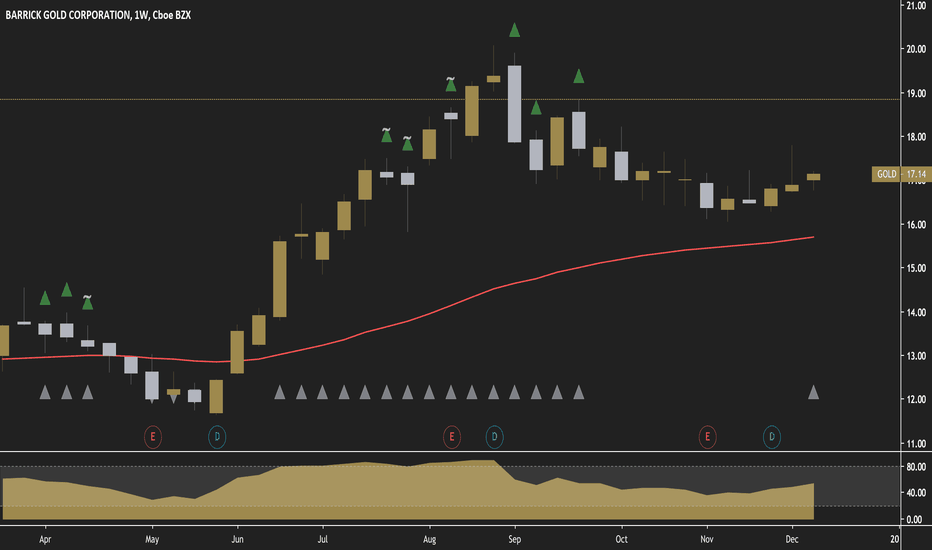
Task: Select the last December candle
Action: pos(814,177)
